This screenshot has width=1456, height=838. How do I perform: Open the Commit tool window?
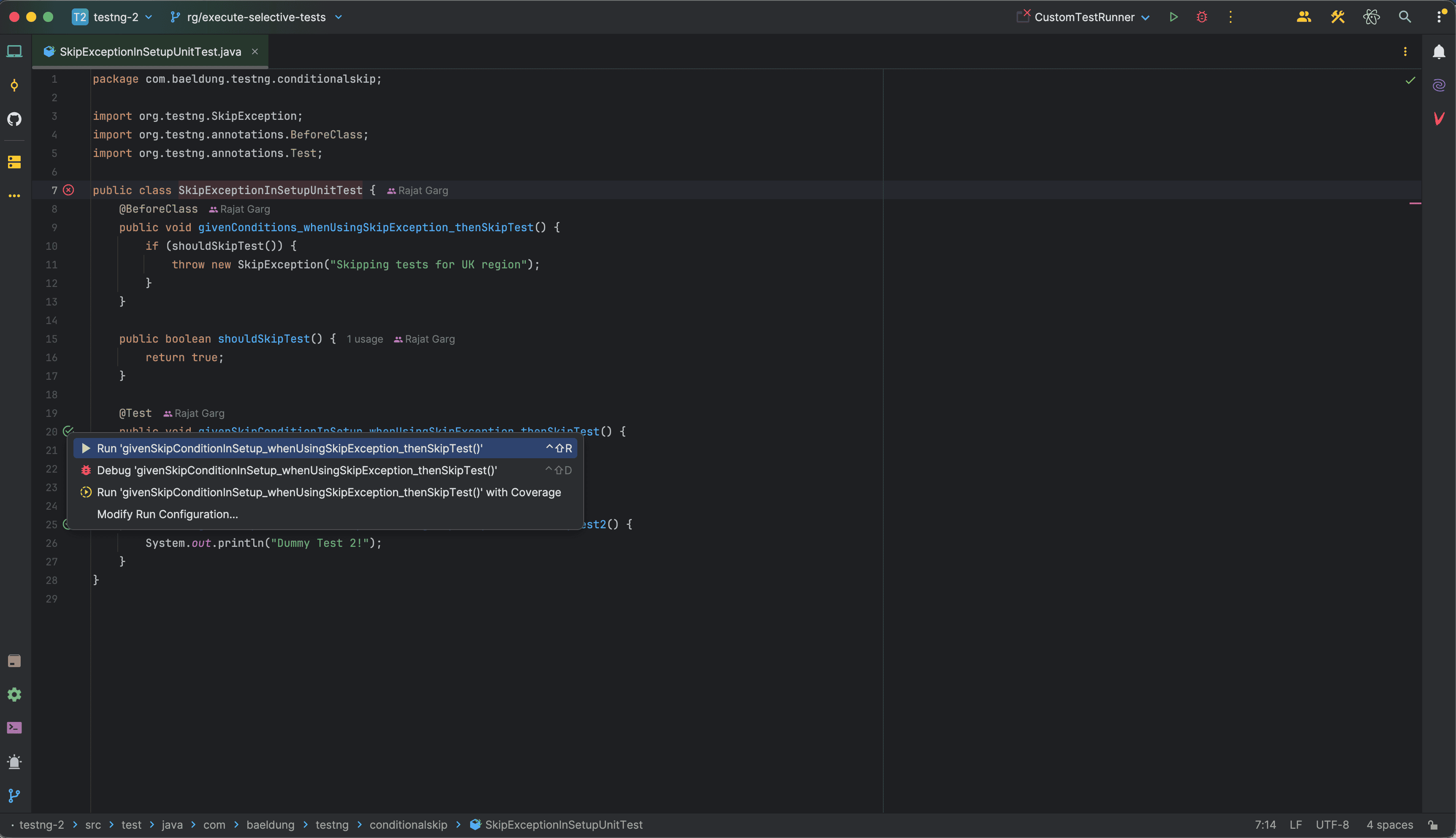point(14,86)
